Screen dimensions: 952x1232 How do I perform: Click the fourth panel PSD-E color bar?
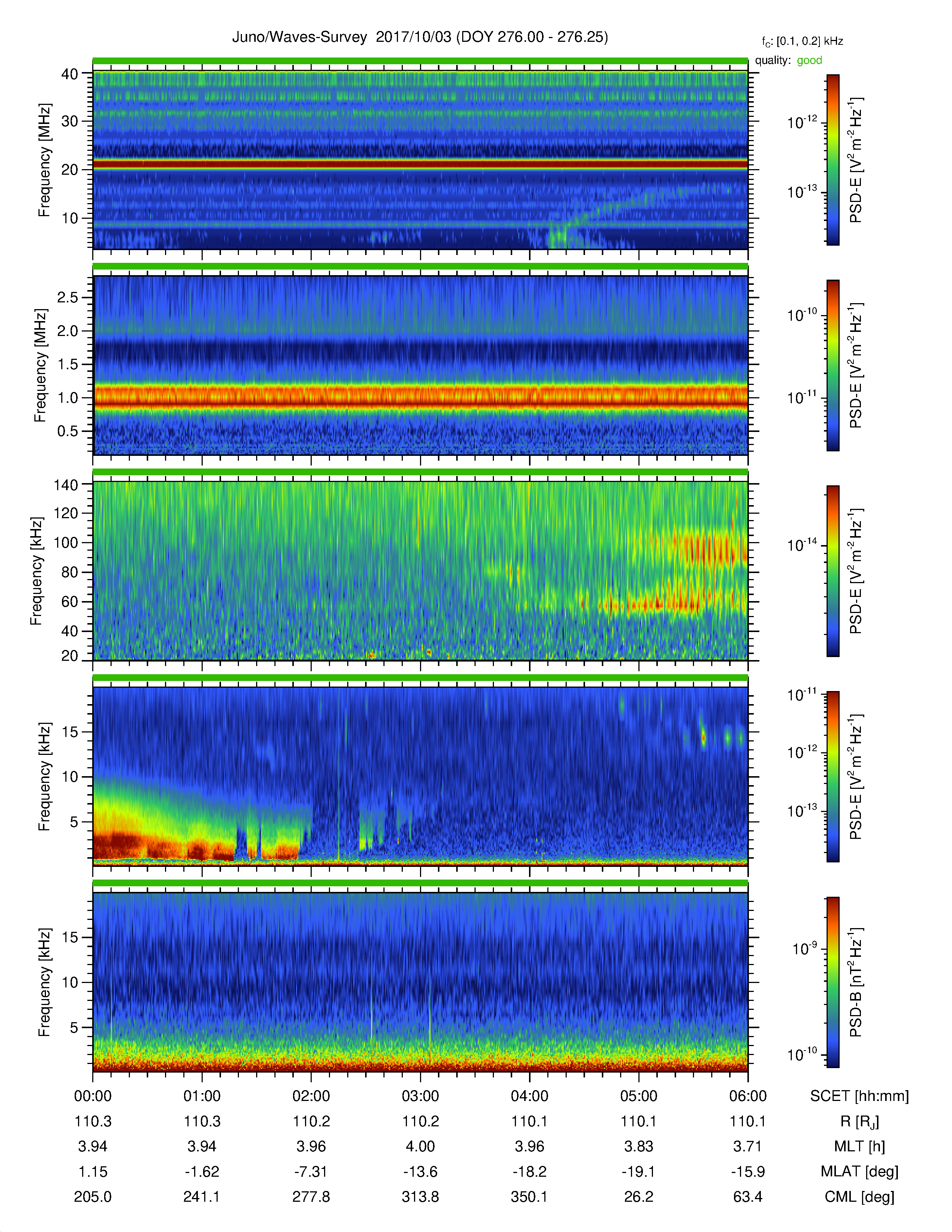pyautogui.click(x=833, y=776)
